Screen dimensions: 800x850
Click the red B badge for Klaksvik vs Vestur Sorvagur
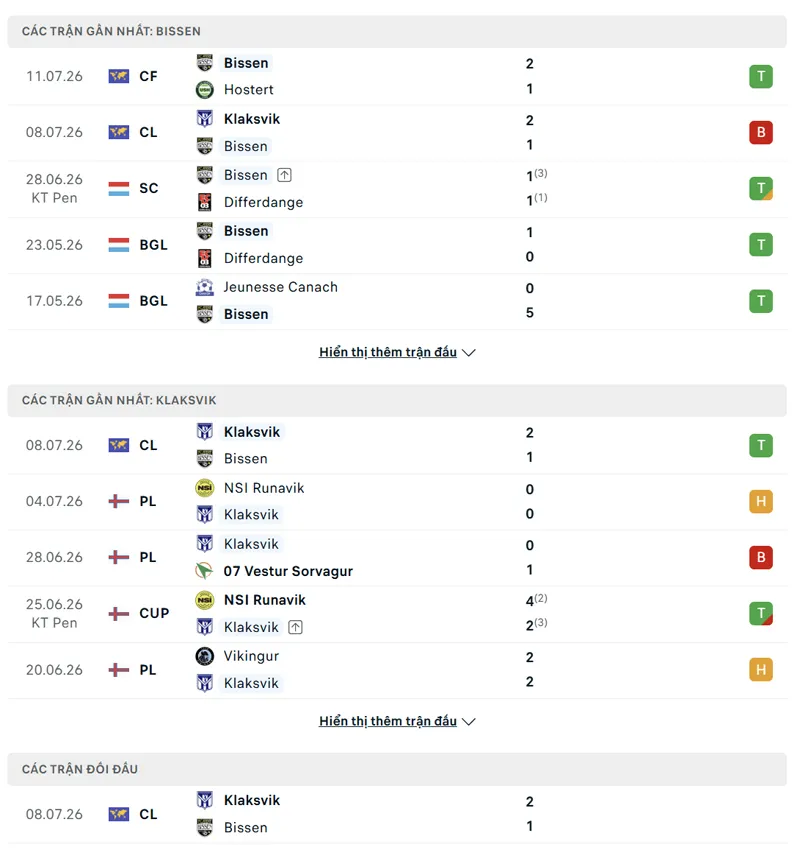click(761, 557)
